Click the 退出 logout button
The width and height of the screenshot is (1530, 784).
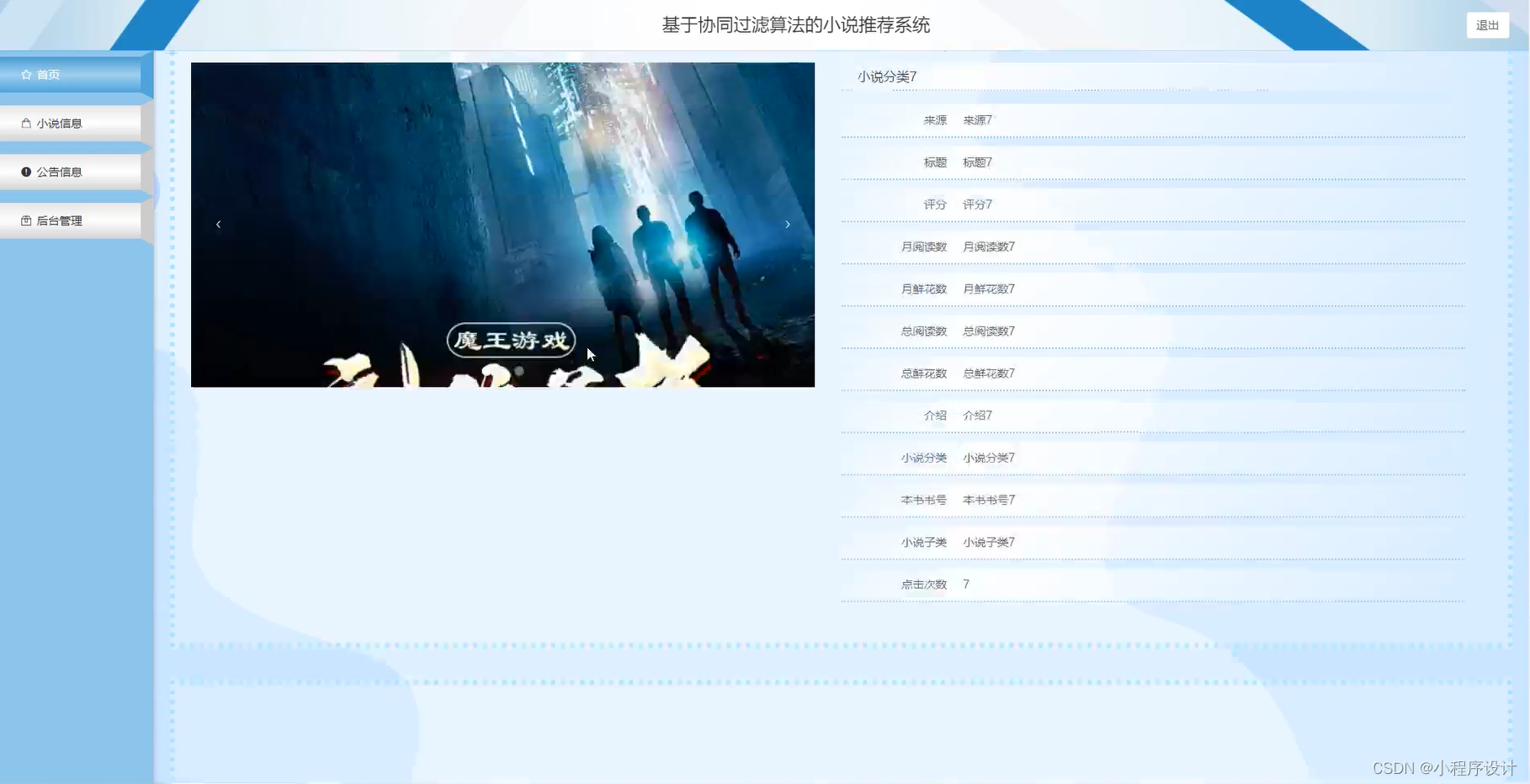tap(1487, 25)
